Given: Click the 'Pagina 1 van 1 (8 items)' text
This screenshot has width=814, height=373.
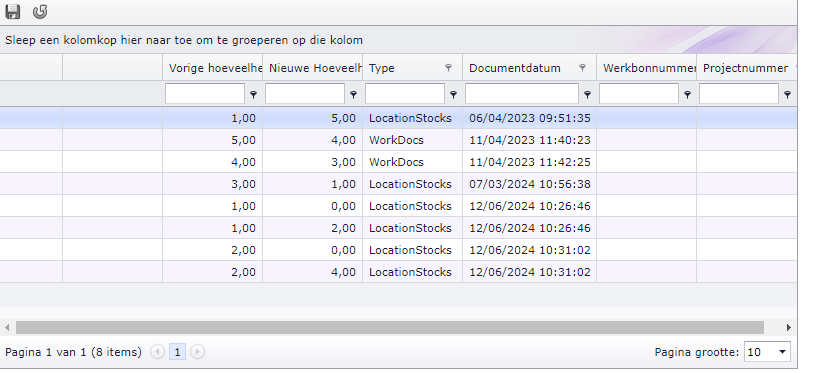Looking at the screenshot, I should point(73,352).
